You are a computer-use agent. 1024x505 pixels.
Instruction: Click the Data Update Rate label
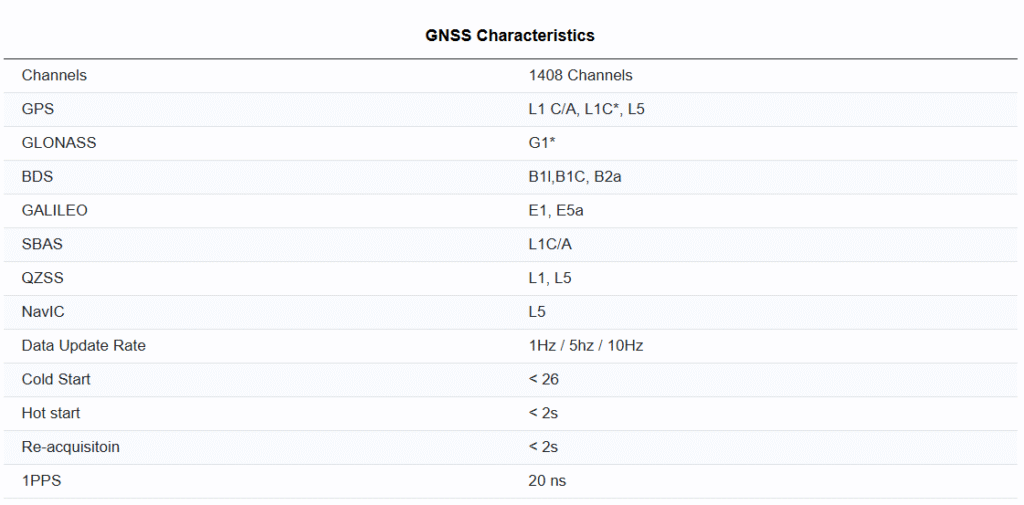pos(84,346)
